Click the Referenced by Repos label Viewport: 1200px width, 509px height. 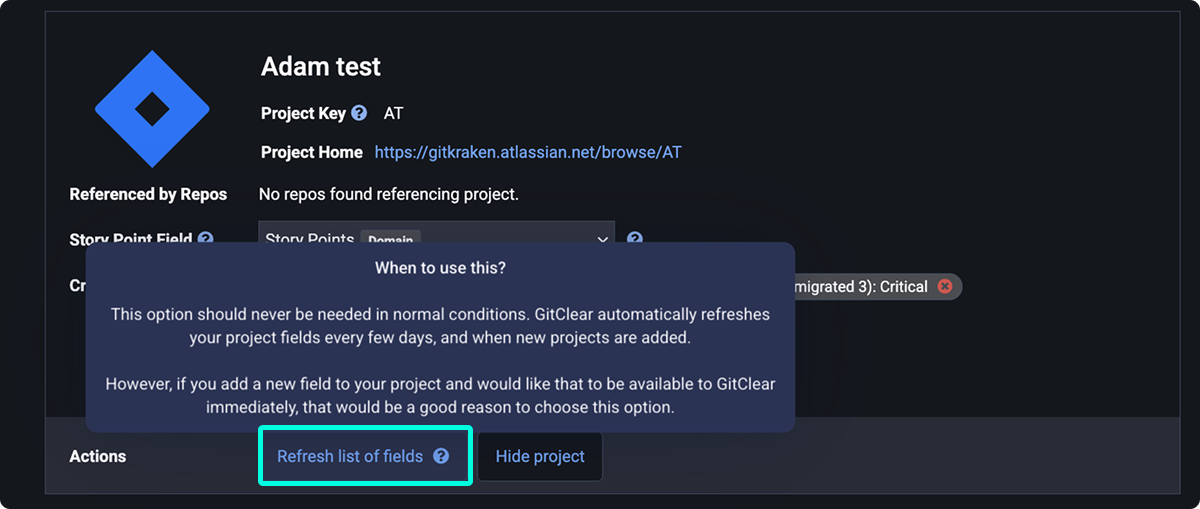[x=148, y=194]
